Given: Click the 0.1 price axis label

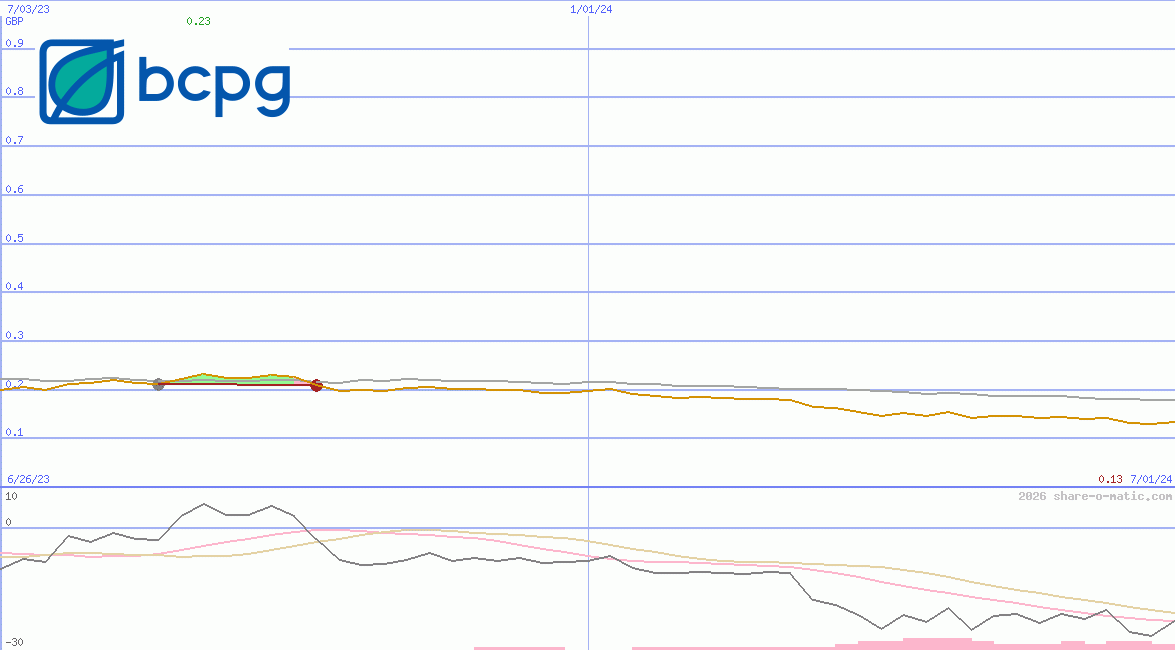Looking at the screenshot, I should coord(15,433).
